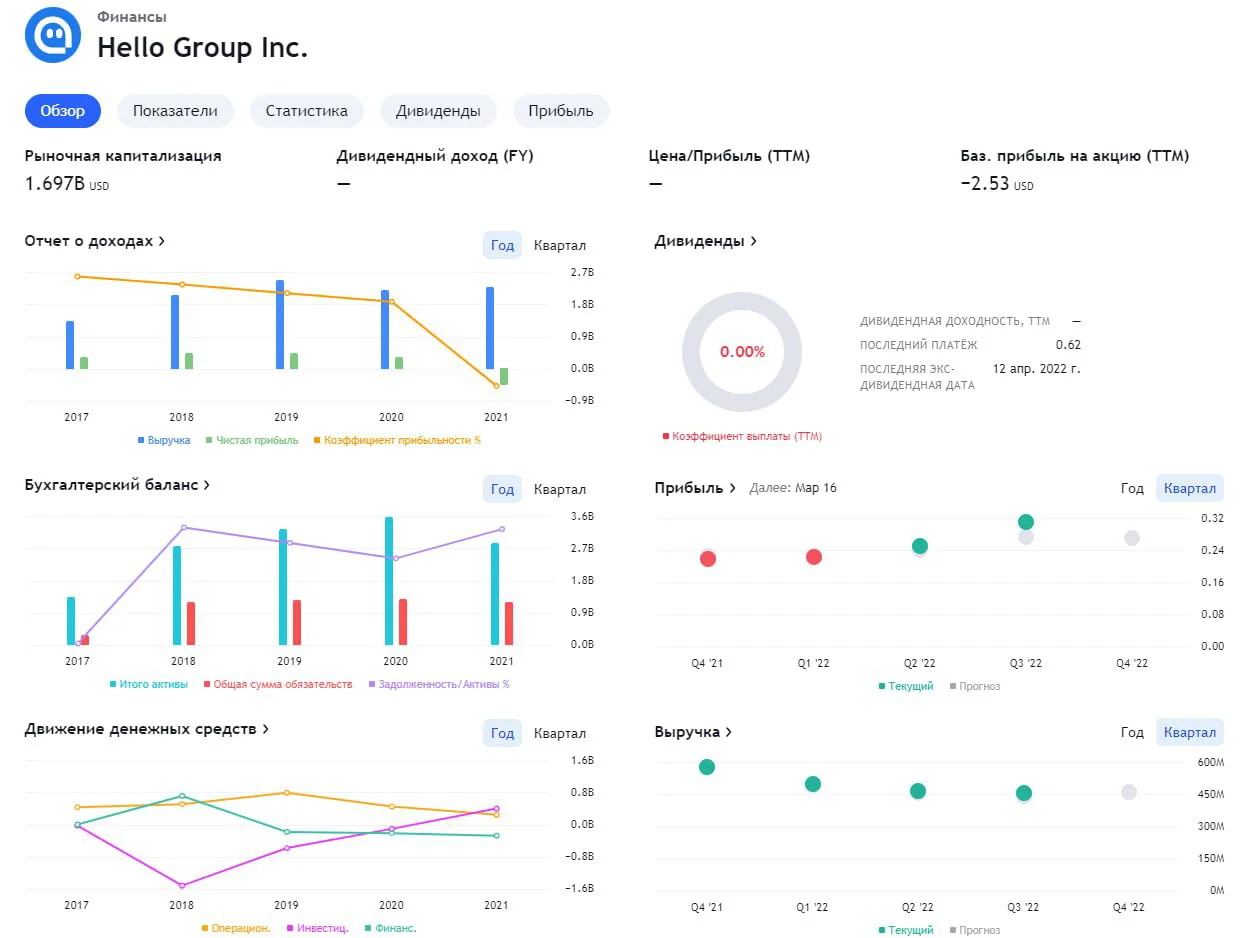
Task: Click the Q1 '22 green revenue dot
Action: (x=813, y=784)
